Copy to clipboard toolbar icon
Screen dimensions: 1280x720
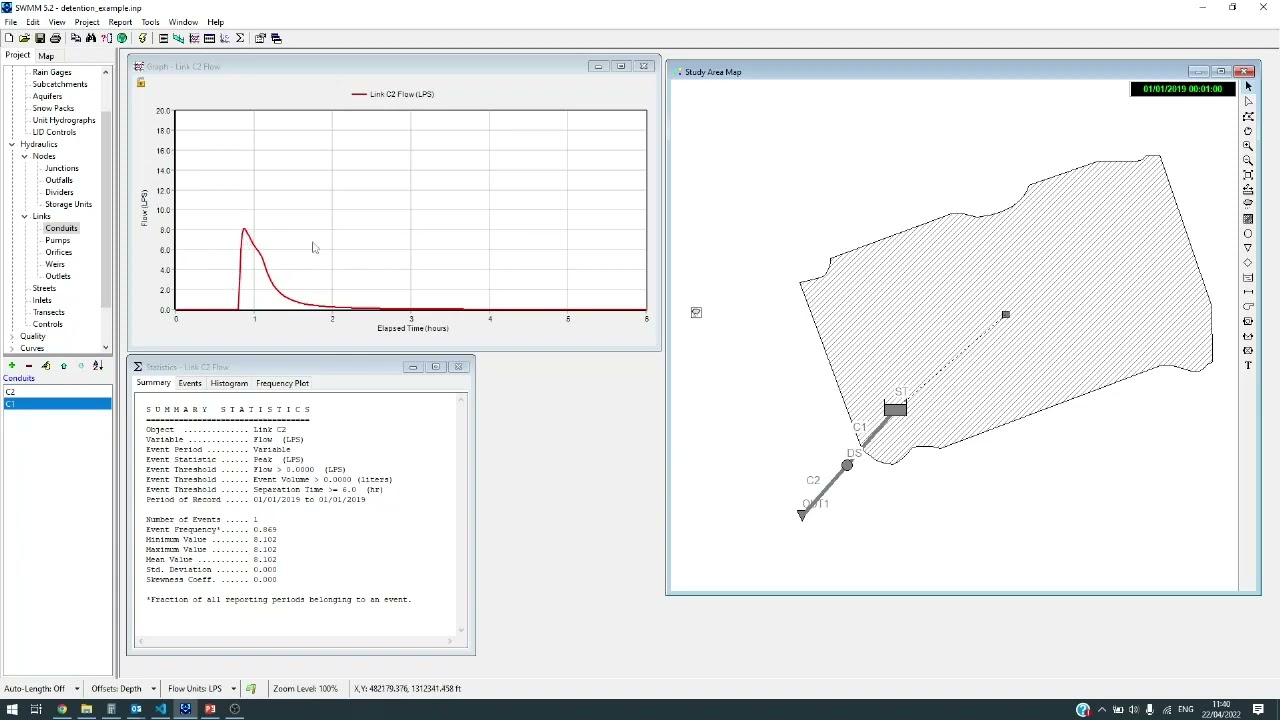[x=75, y=38]
